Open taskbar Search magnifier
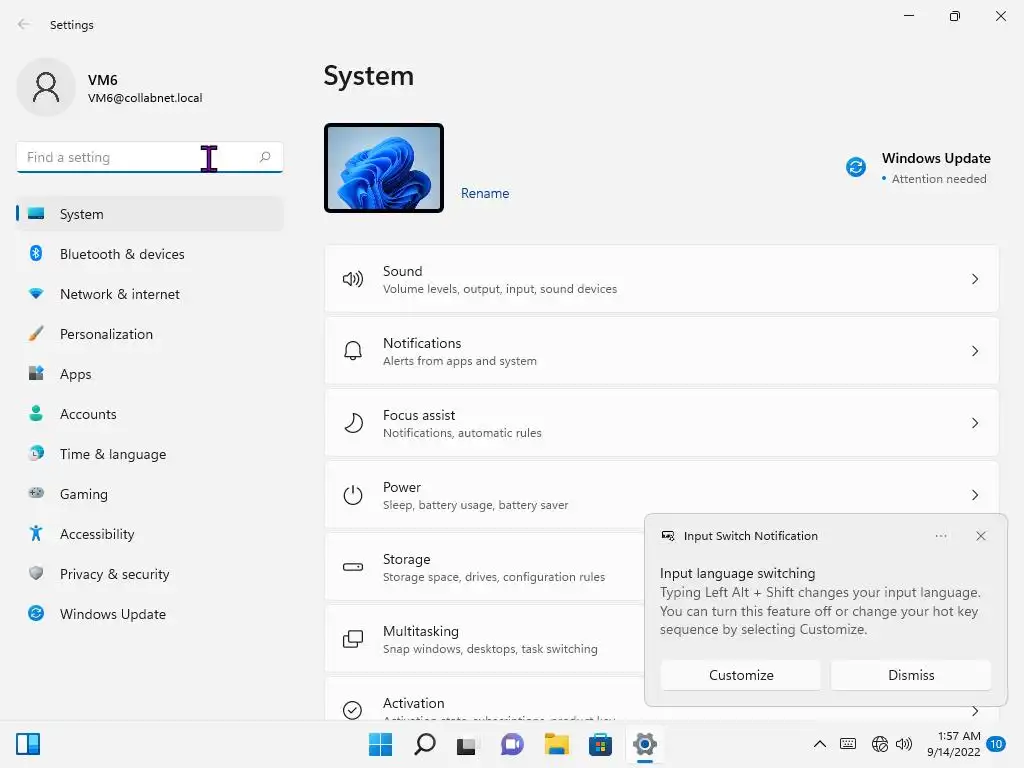Image resolution: width=1024 pixels, height=768 pixels. [424, 744]
